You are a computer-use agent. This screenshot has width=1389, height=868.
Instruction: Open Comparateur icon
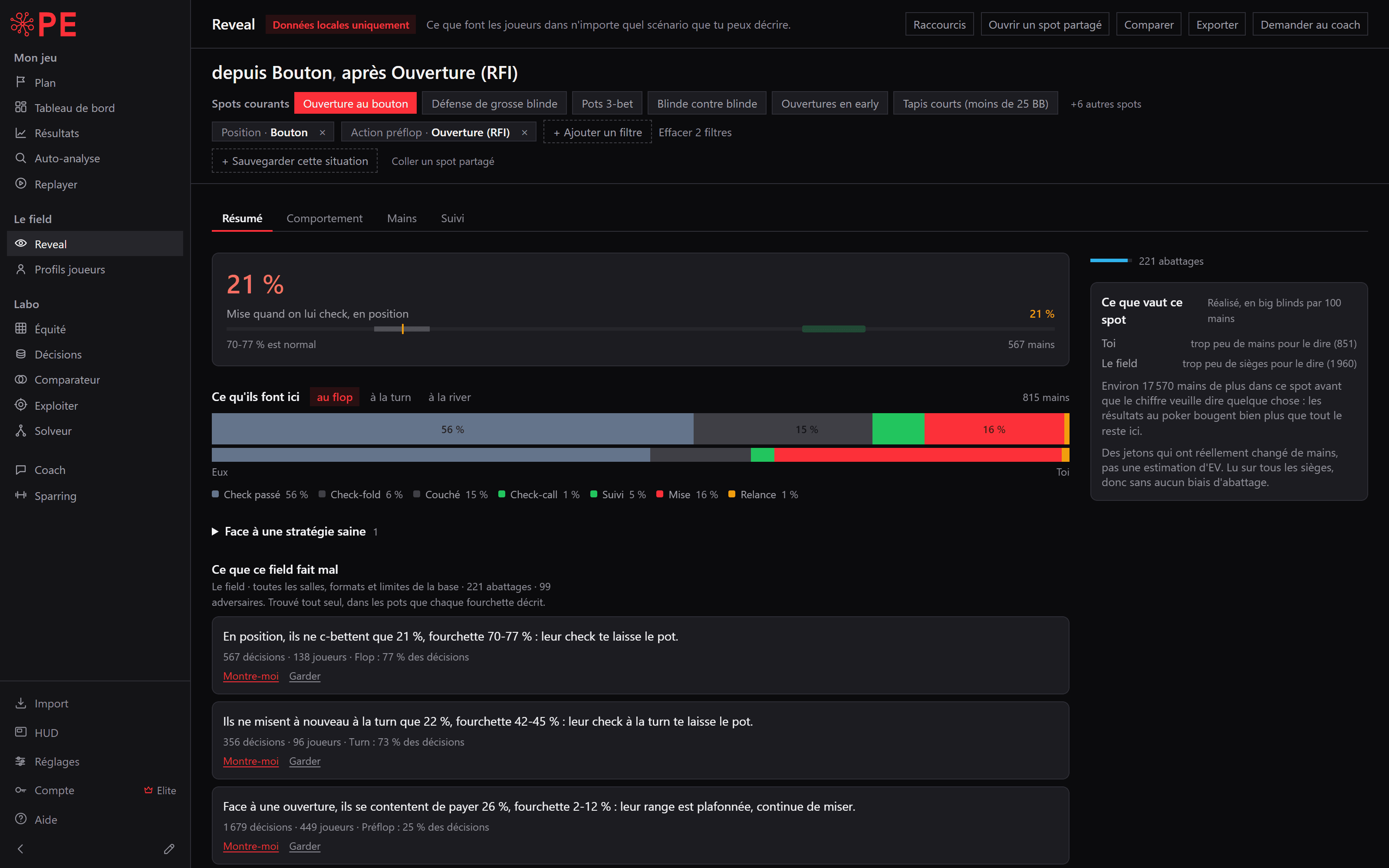pyautogui.click(x=21, y=379)
